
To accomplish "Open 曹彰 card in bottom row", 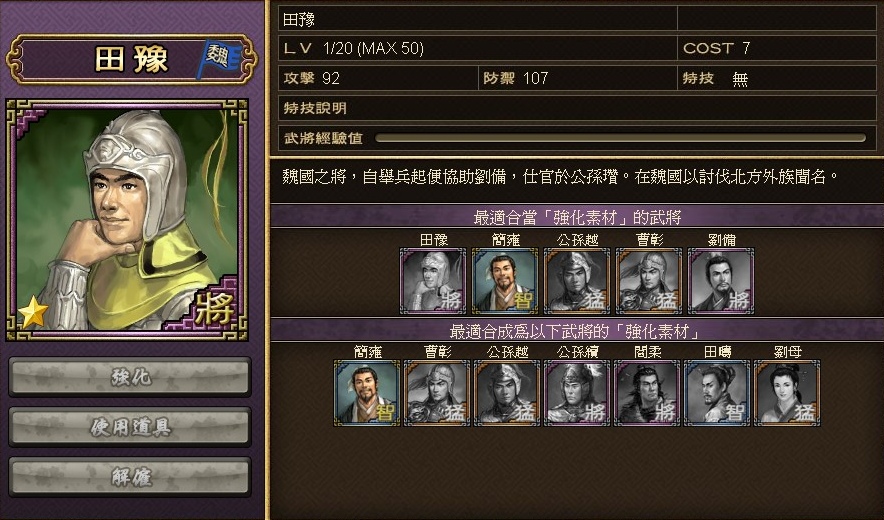I will [x=437, y=393].
